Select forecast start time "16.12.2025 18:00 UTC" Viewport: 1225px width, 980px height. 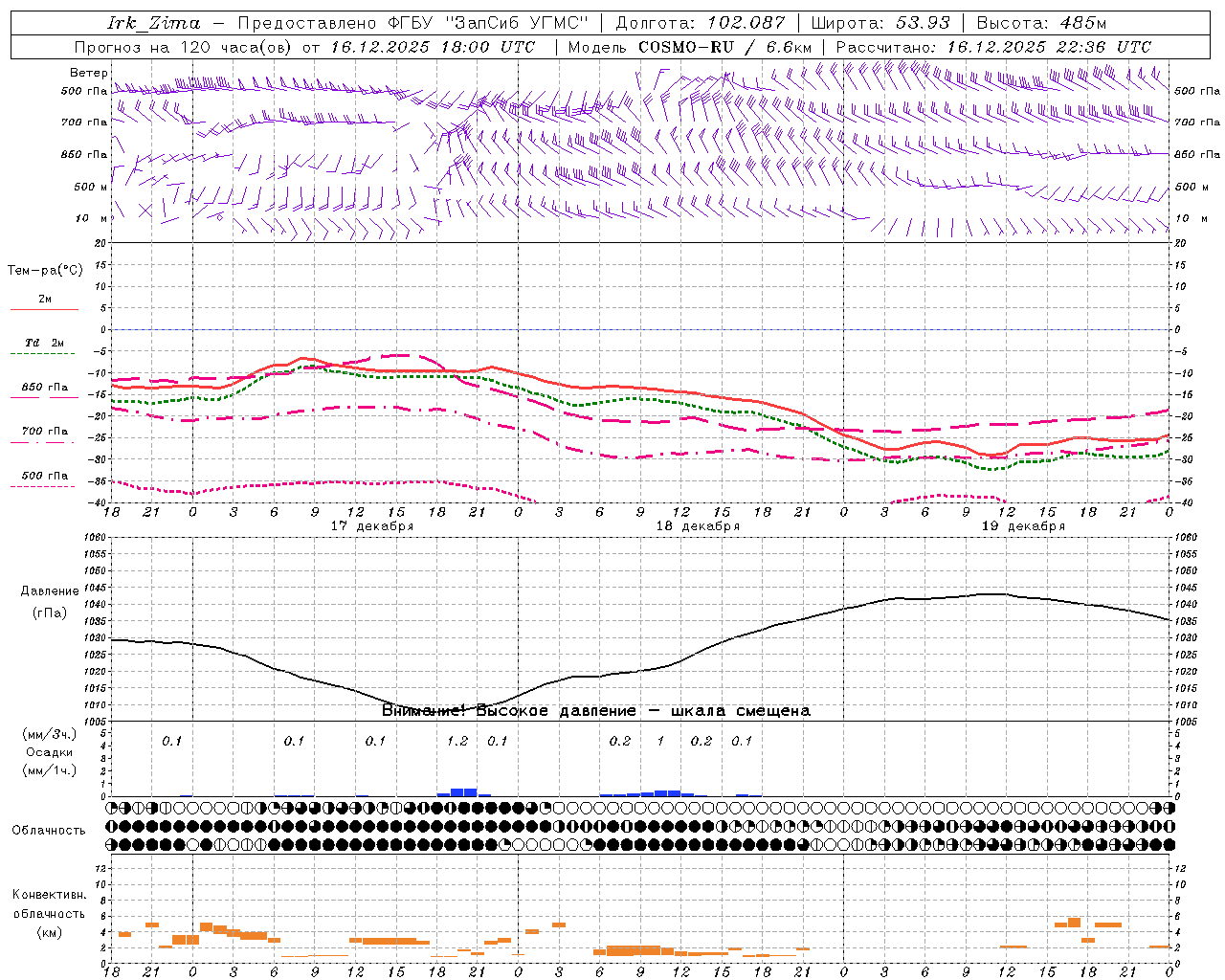(x=433, y=47)
